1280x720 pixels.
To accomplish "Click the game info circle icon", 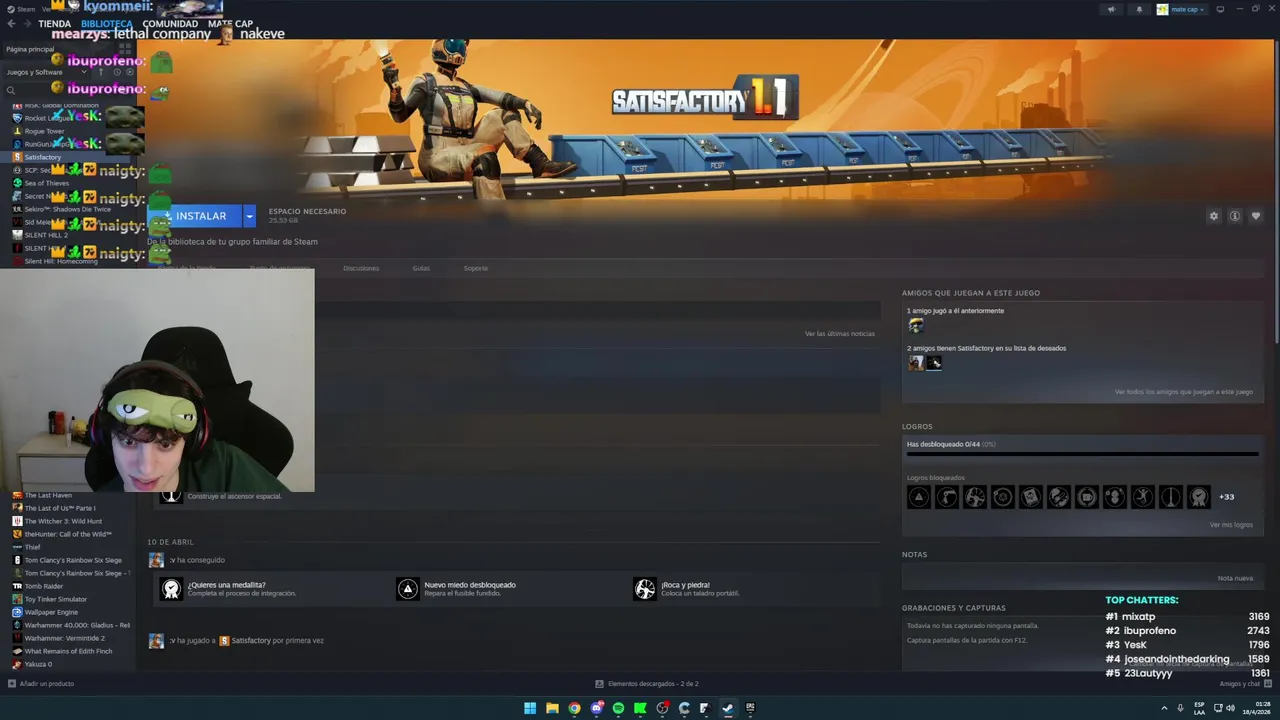I will (x=1235, y=216).
